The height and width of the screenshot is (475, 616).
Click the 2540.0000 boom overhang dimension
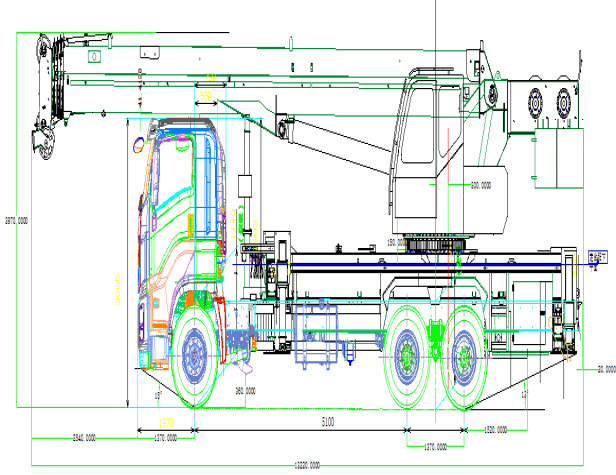point(84,438)
